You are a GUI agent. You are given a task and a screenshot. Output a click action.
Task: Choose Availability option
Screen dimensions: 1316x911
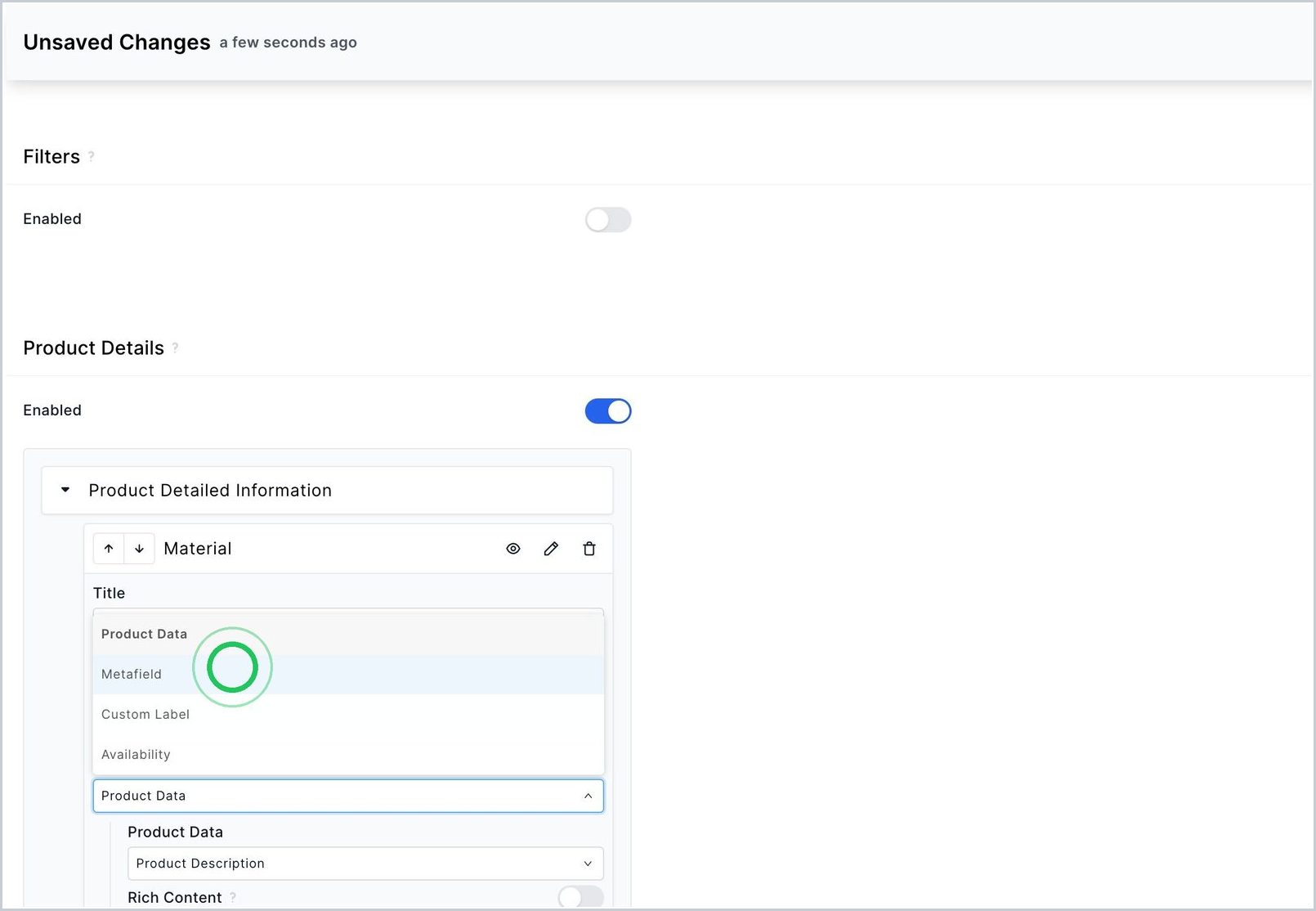click(x=348, y=754)
